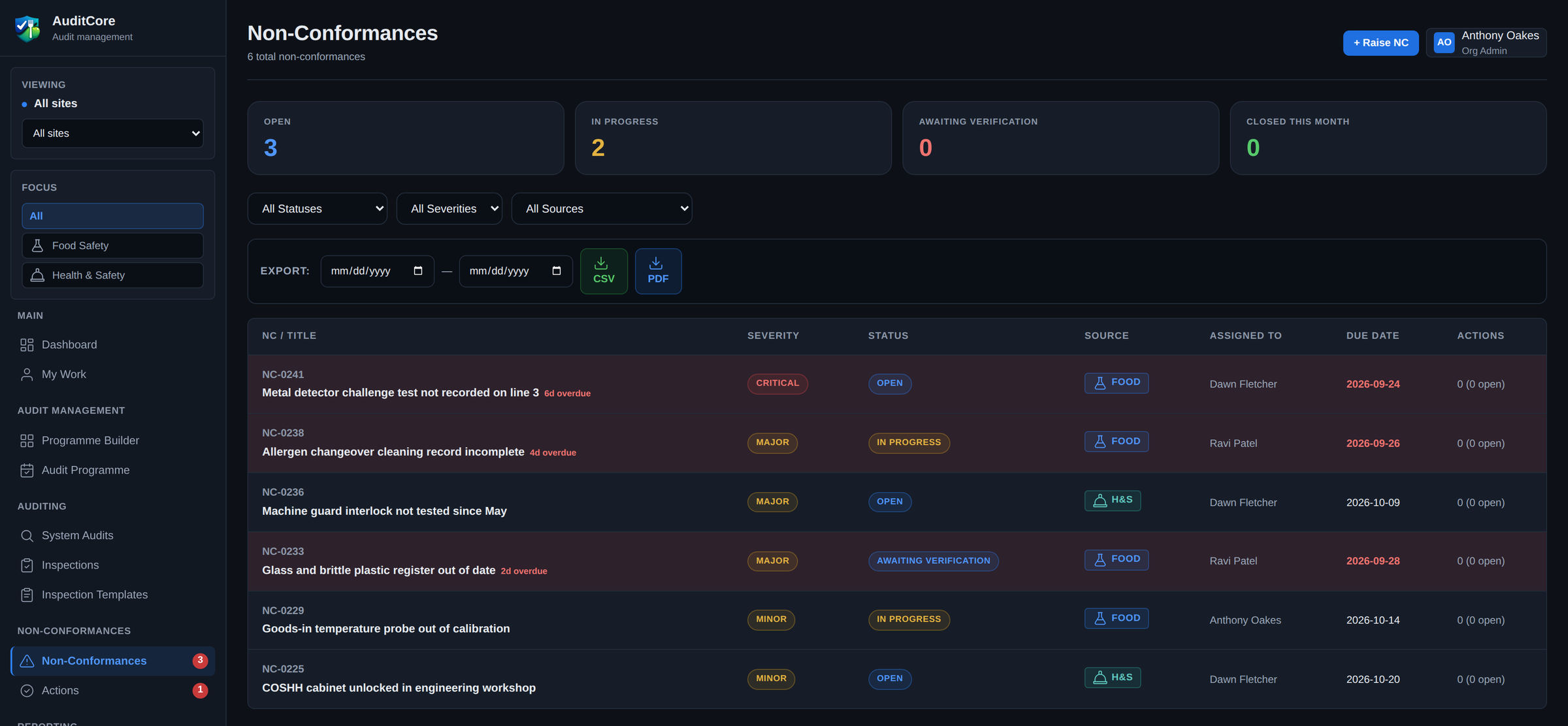Image resolution: width=1568 pixels, height=726 pixels.
Task: Open calendar picker on end date
Action: 557,271
